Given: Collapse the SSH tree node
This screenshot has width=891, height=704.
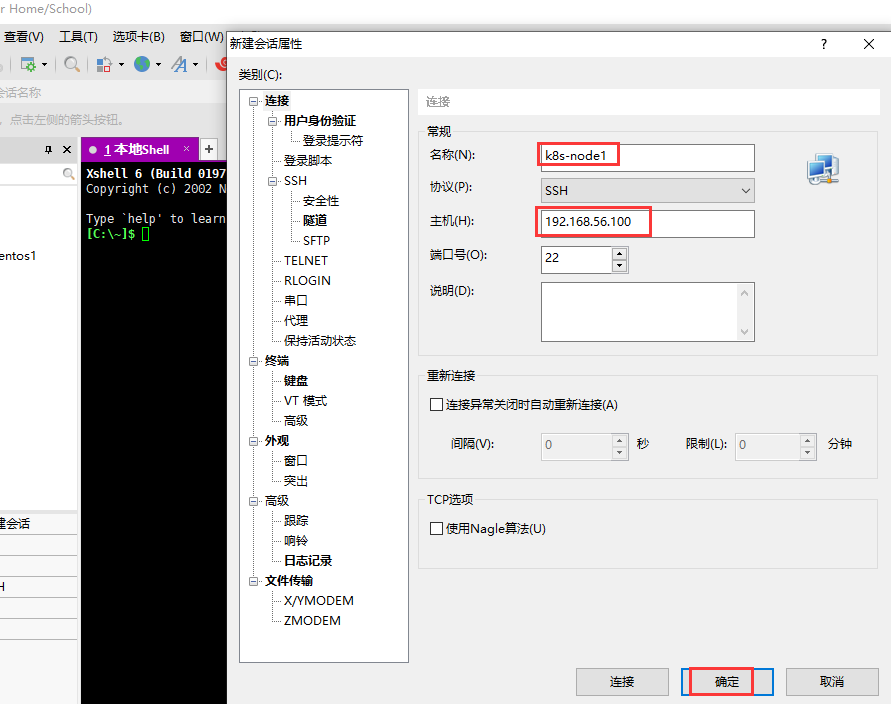Looking at the screenshot, I should coord(273,182).
